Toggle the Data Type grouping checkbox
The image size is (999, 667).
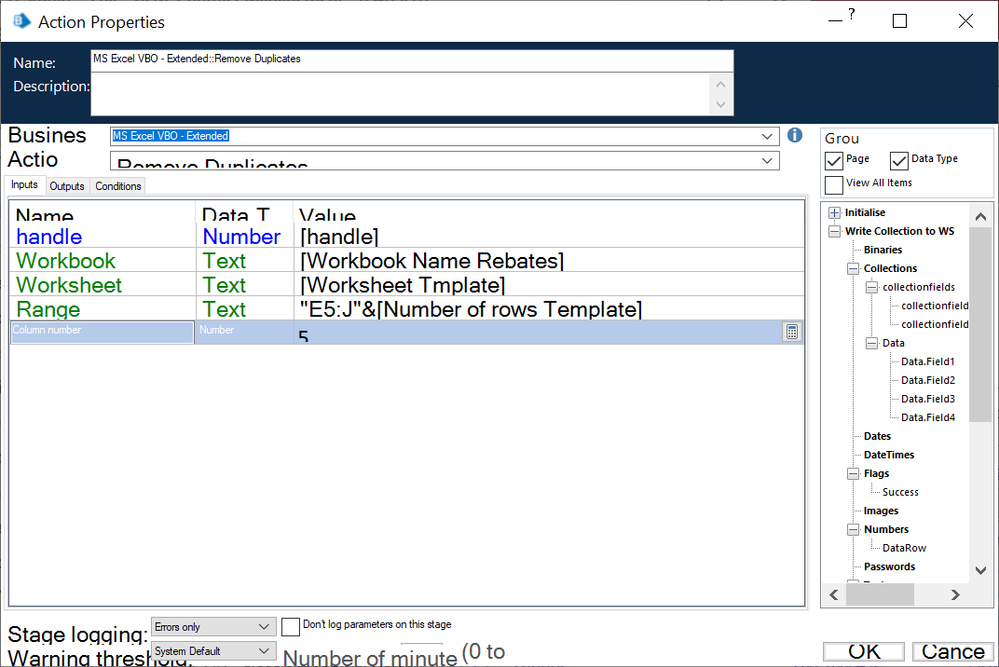(x=899, y=161)
